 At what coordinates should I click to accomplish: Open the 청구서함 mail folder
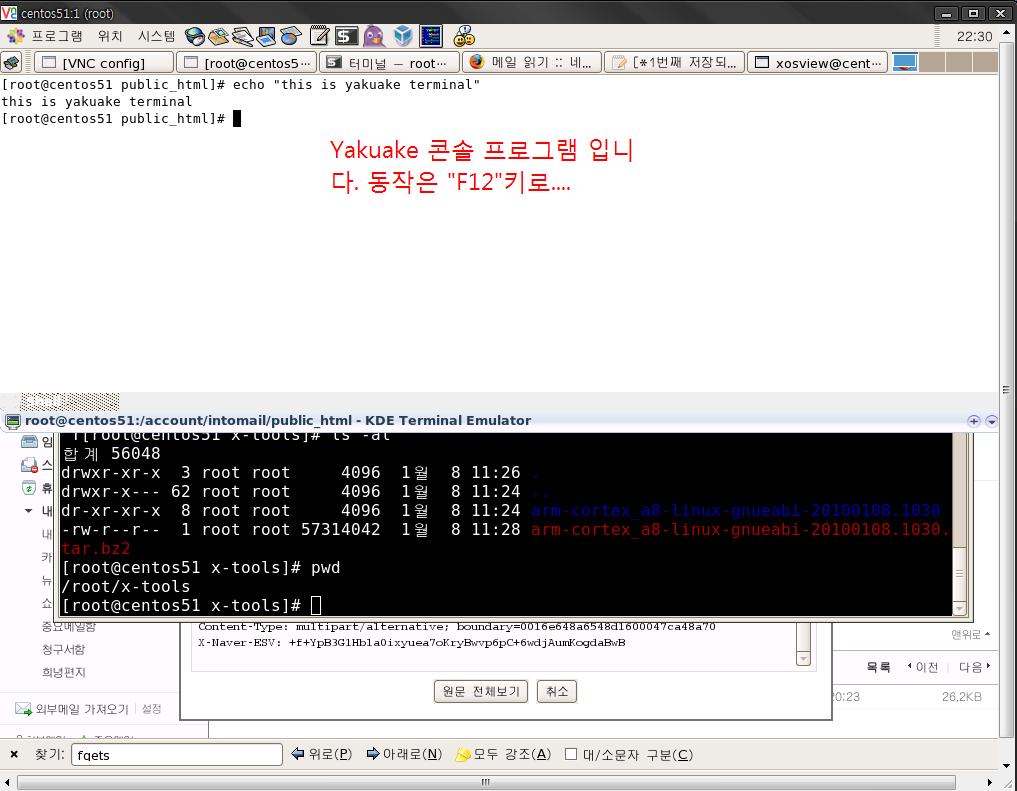click(64, 649)
